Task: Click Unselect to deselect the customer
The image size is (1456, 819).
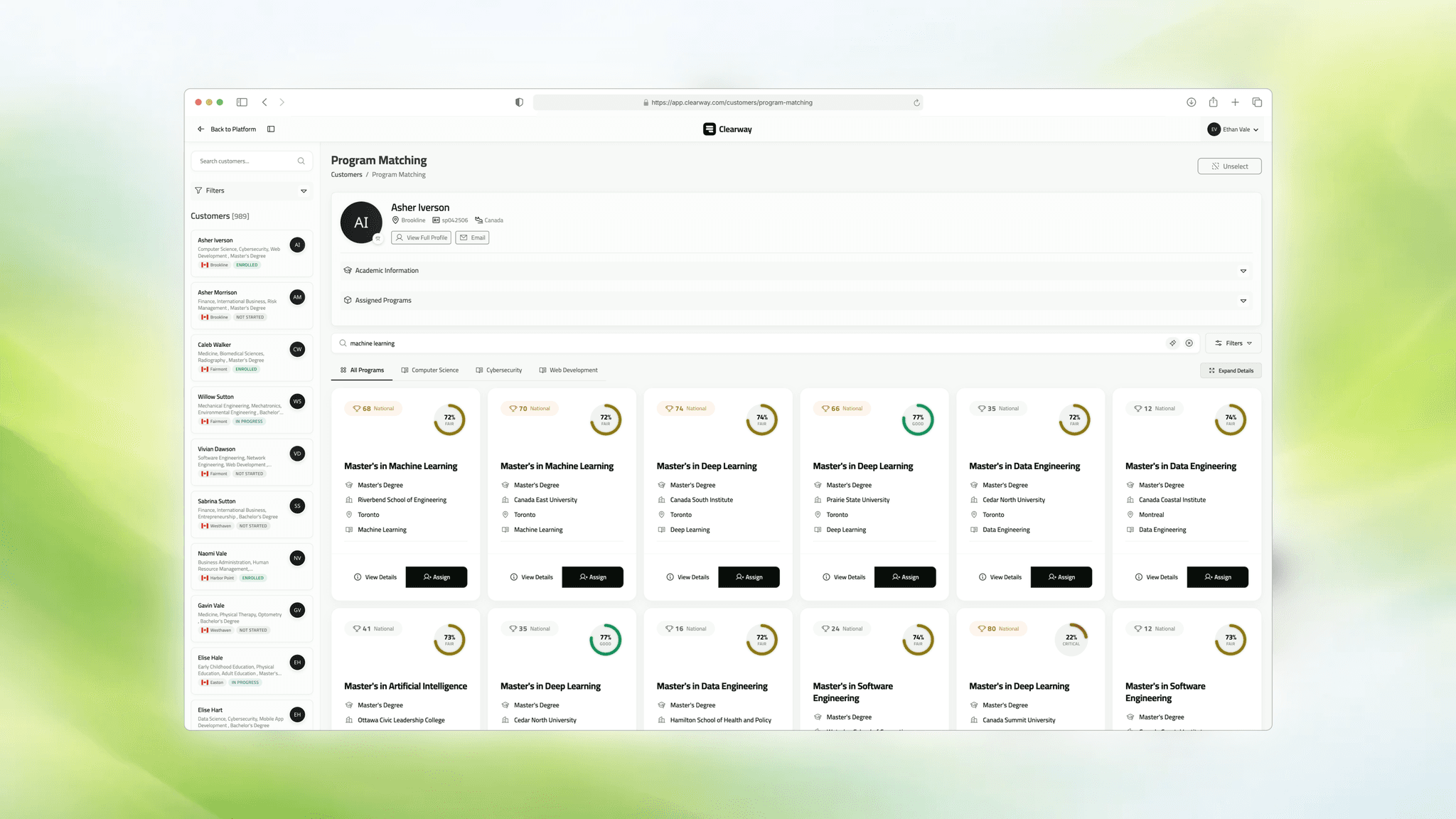Action: click(x=1229, y=166)
